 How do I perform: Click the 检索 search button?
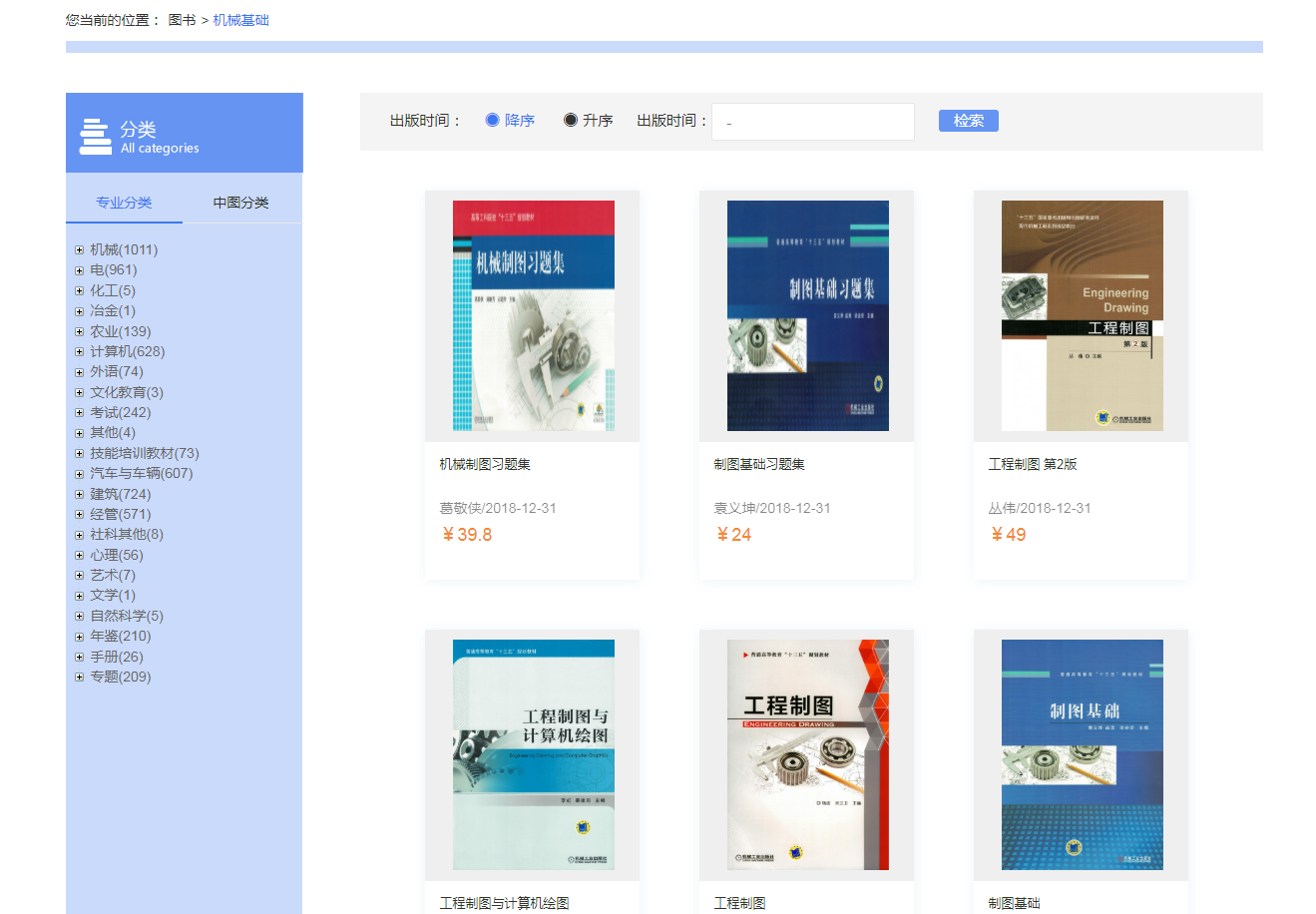tap(969, 121)
